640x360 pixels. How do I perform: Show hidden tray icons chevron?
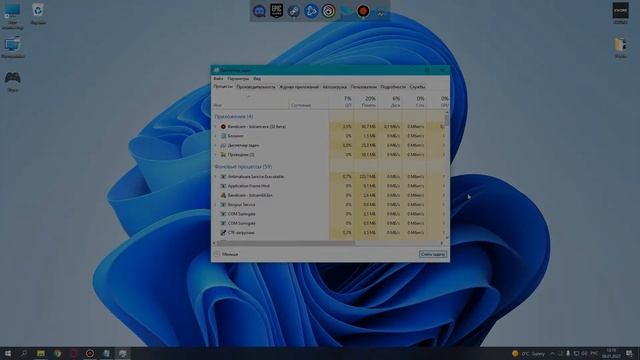click(x=552, y=353)
